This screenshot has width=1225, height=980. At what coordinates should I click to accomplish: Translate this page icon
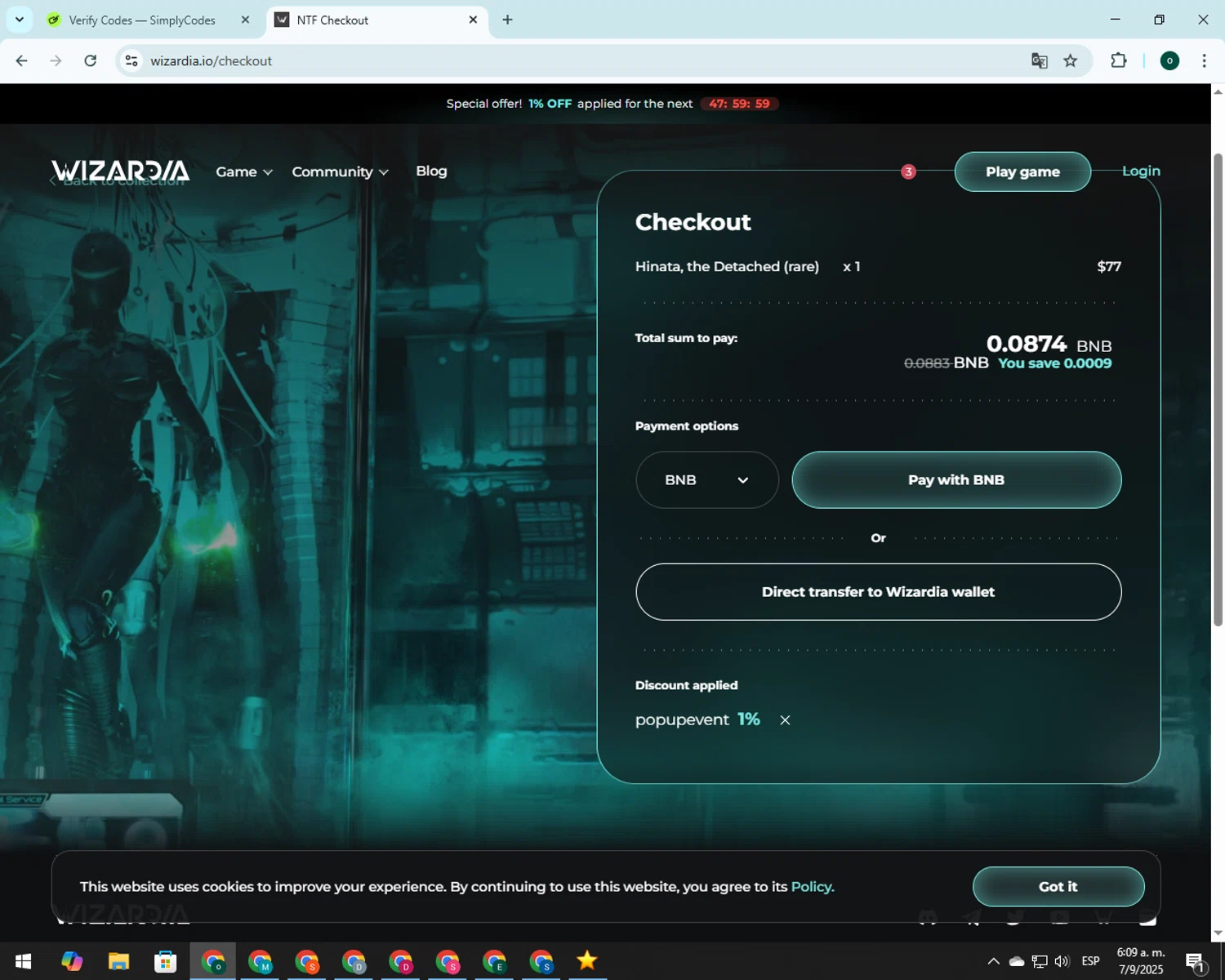coord(1039,60)
